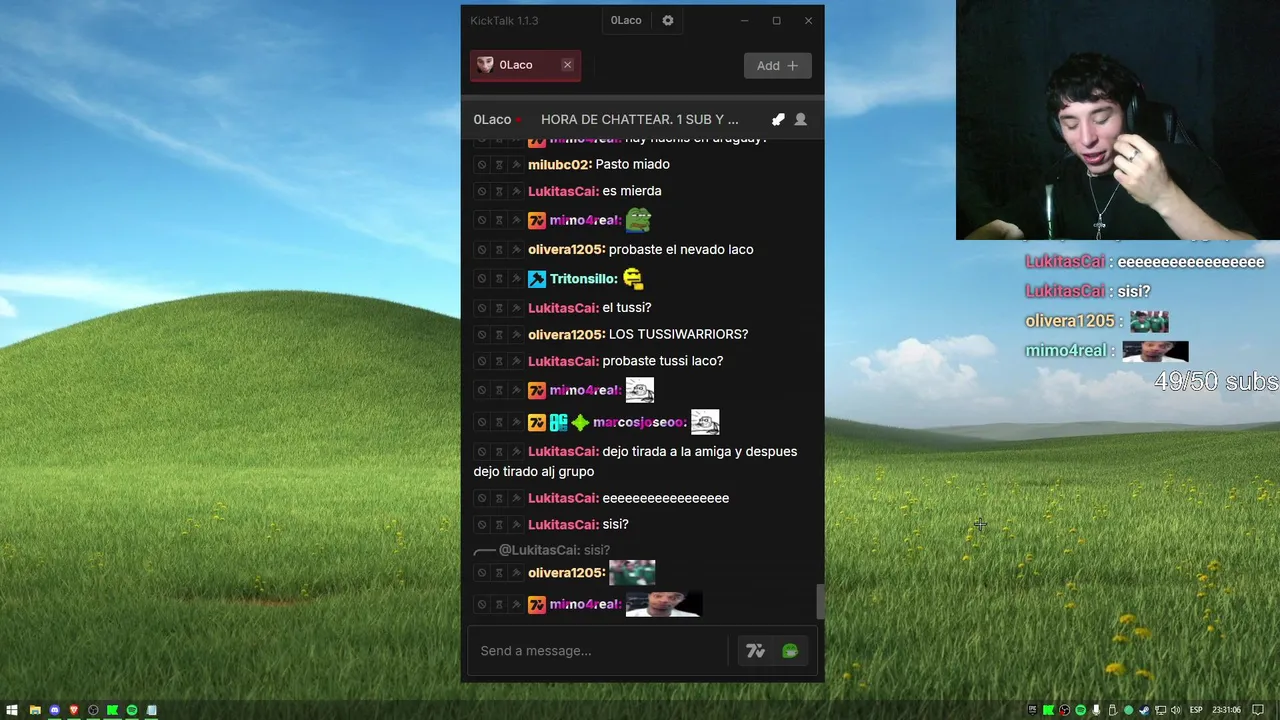Click the Add chatroom button
Viewport: 1280px width, 720px height.
[x=777, y=65]
